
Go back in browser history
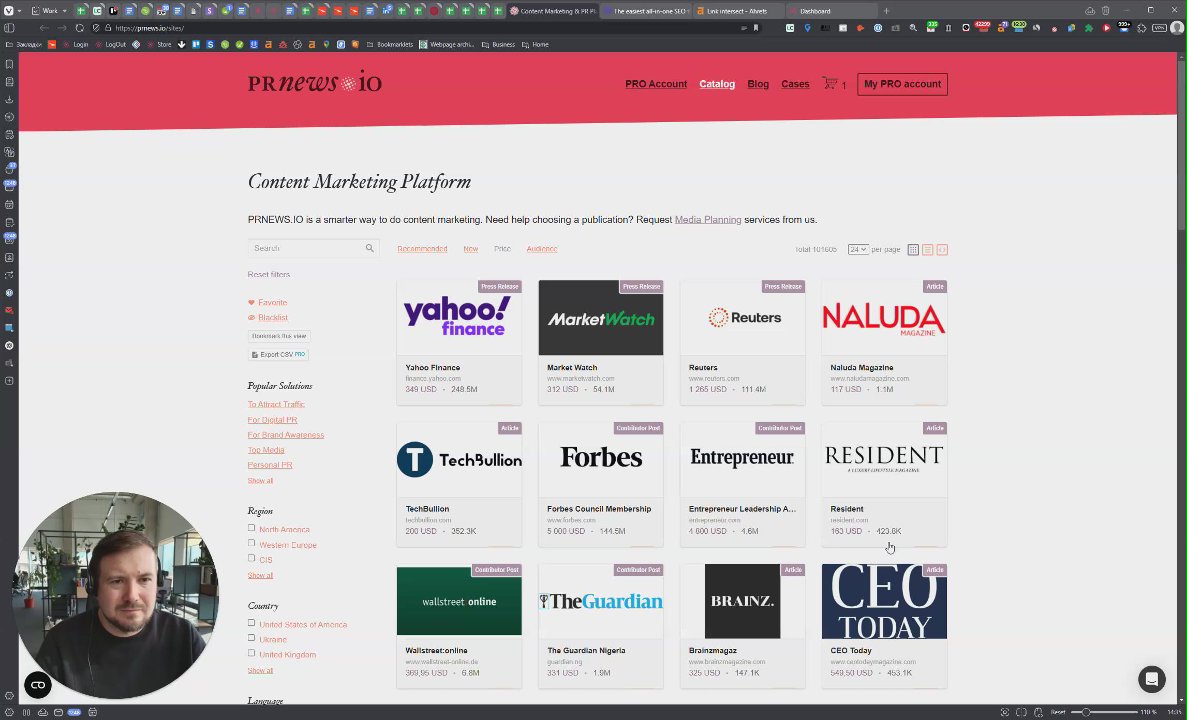tap(44, 28)
